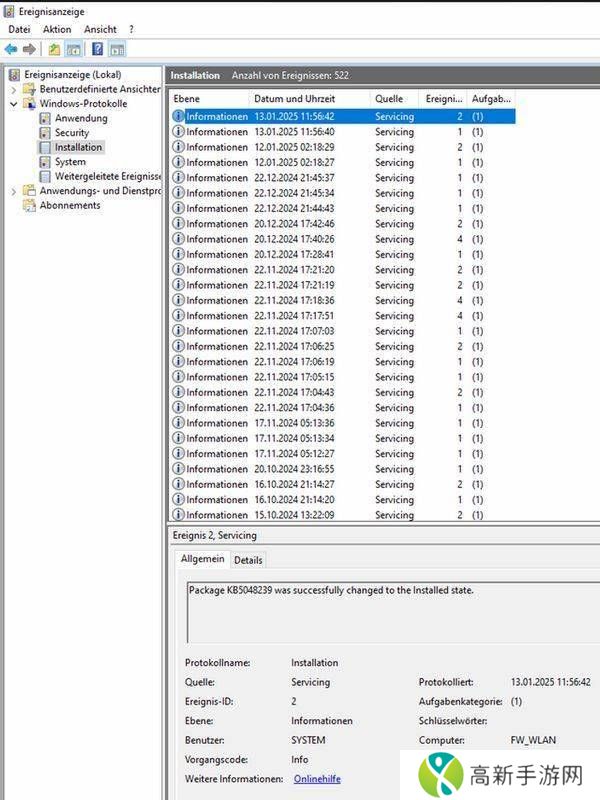Select the Abonnements node
The height and width of the screenshot is (800, 600).
tap(69, 205)
